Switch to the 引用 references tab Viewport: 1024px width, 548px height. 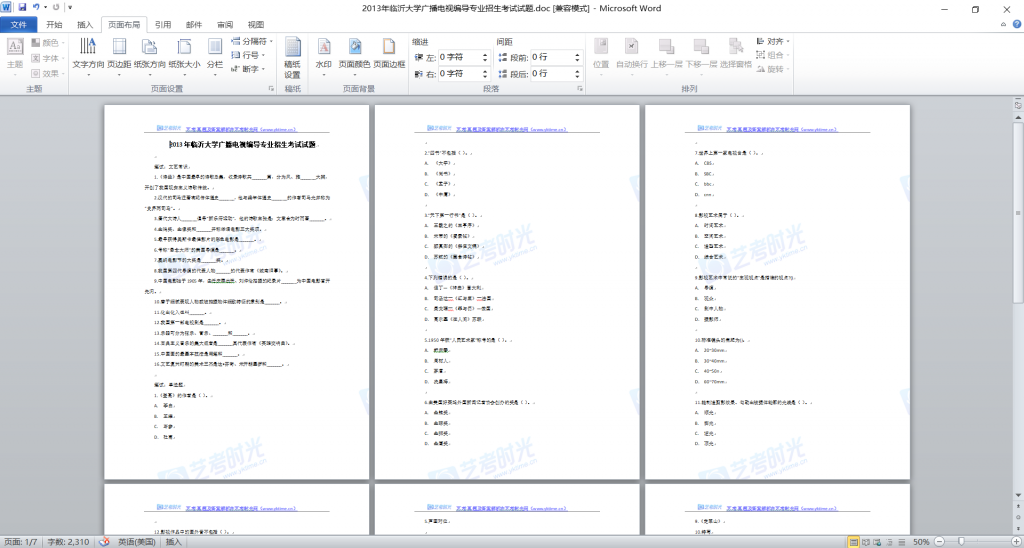pos(163,24)
